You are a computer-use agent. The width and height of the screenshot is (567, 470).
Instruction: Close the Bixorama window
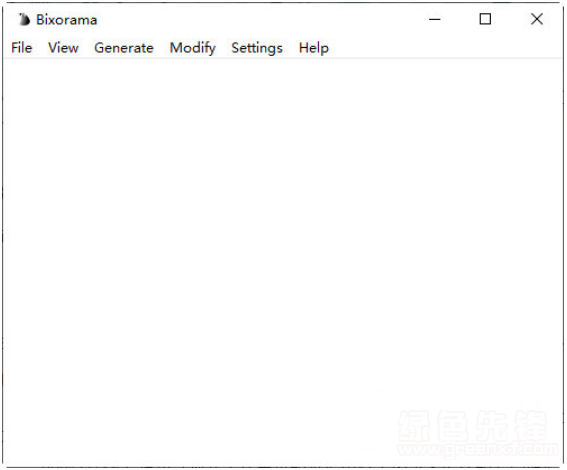pyautogui.click(x=537, y=19)
